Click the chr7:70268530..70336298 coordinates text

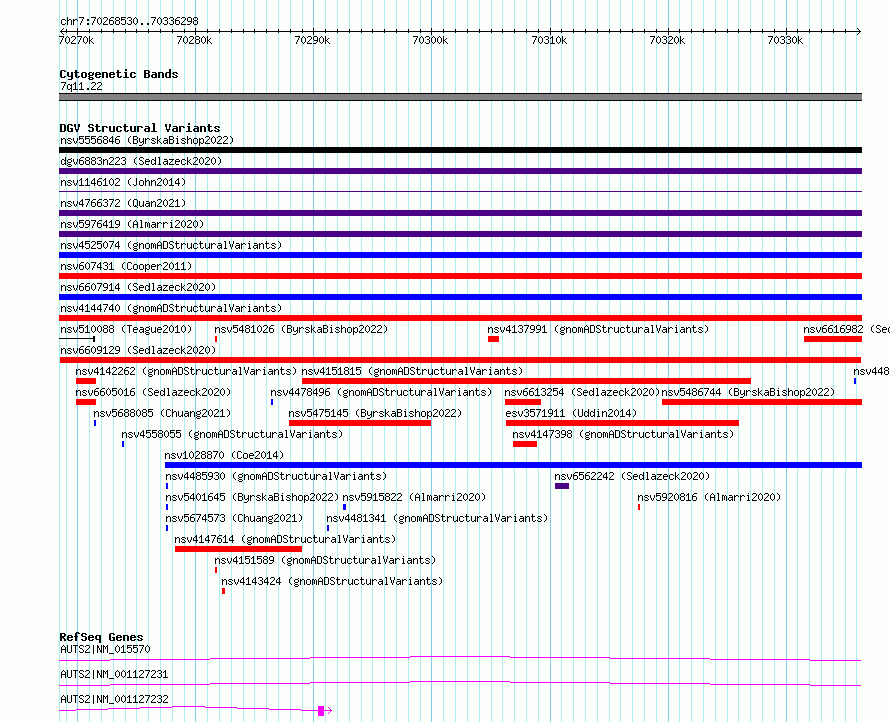point(129,21)
